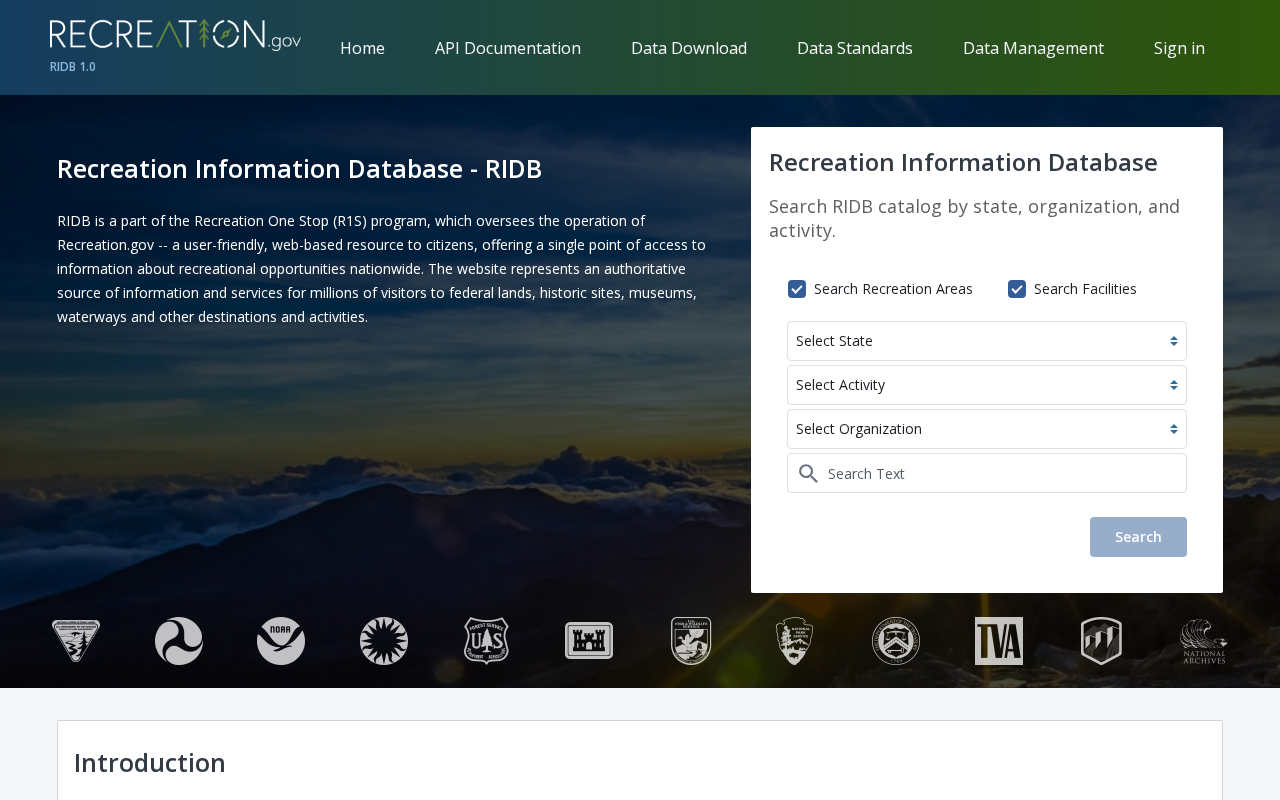Open the Select Organization dropdown
Viewport: 1280px width, 800px height.
(x=987, y=429)
